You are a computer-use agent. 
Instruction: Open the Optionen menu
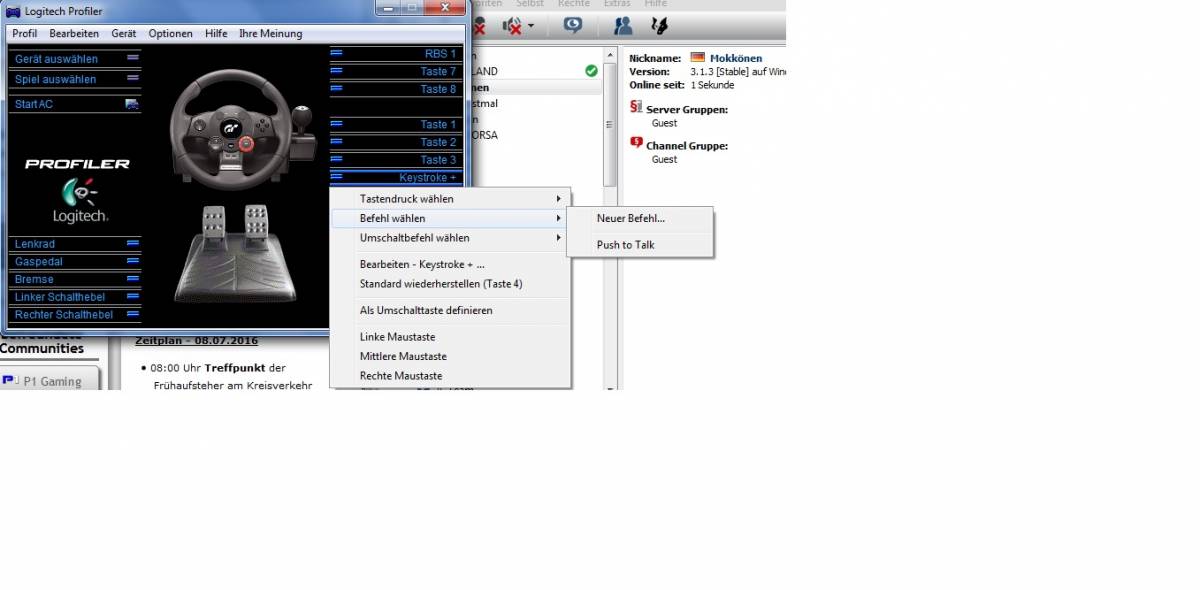pos(170,33)
